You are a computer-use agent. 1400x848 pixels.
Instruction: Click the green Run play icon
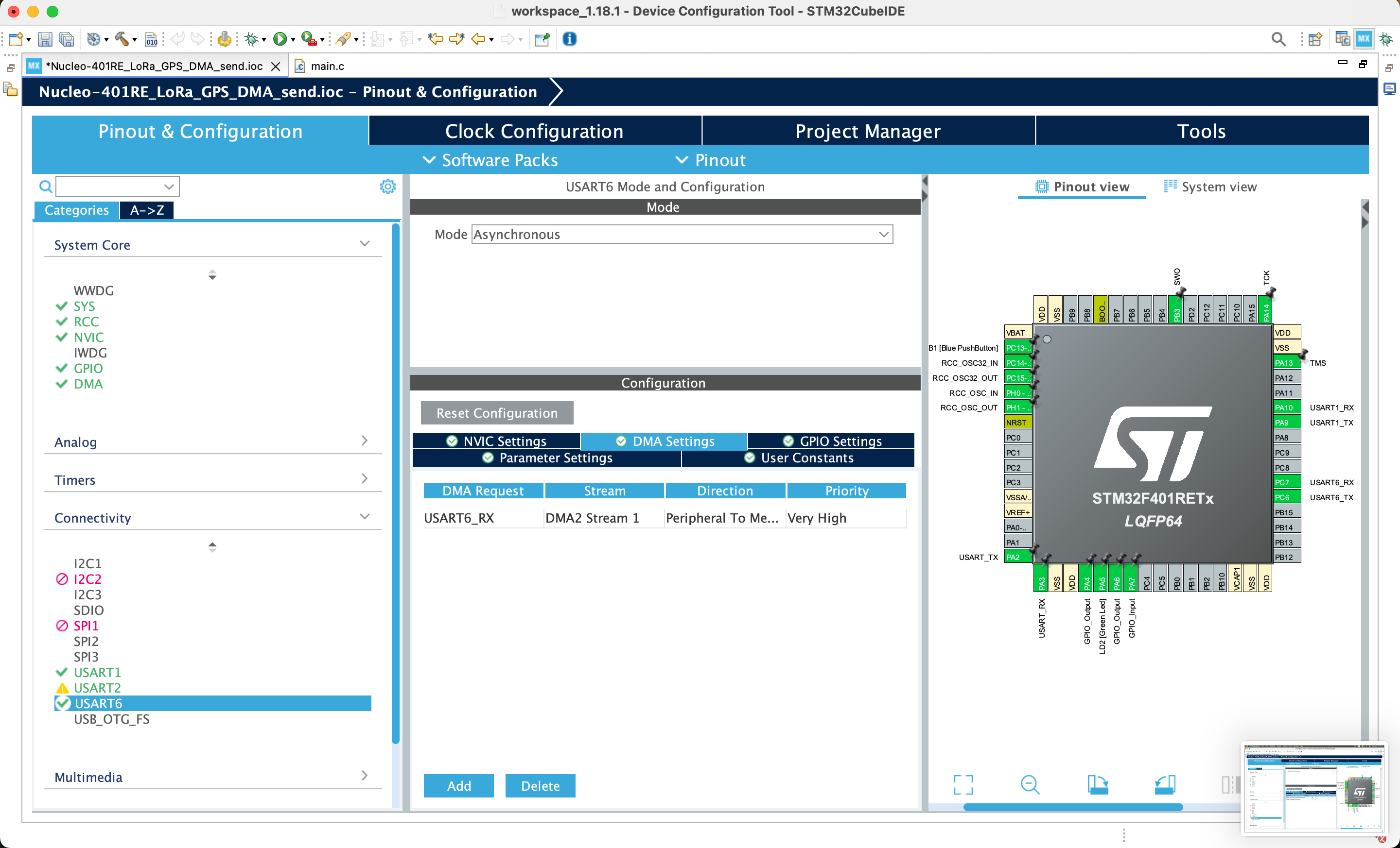point(280,39)
